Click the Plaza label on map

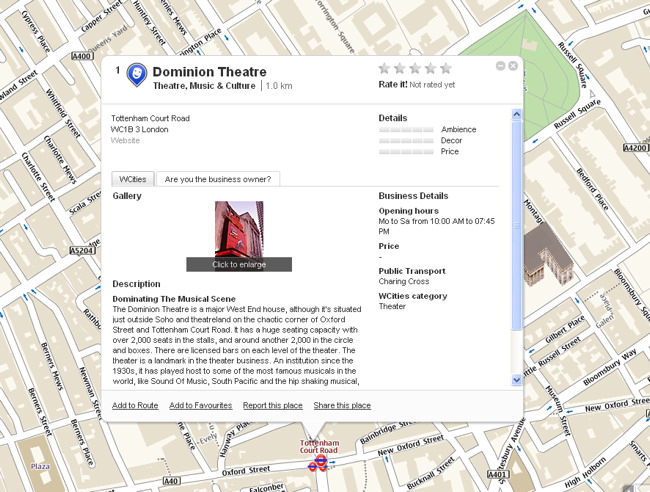tap(40, 466)
